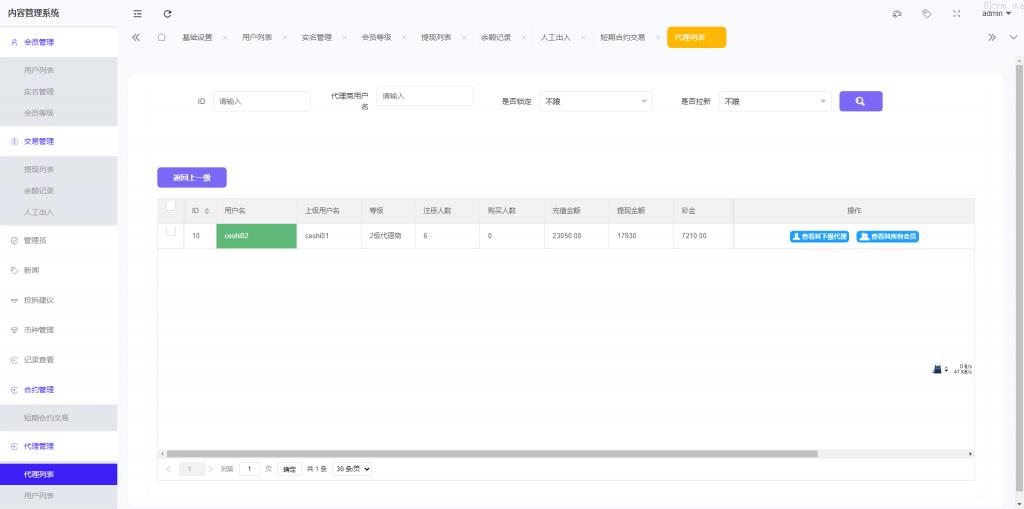1024x509 pixels.
Task: Click the refresh icon in top bar
Action: pos(167,13)
